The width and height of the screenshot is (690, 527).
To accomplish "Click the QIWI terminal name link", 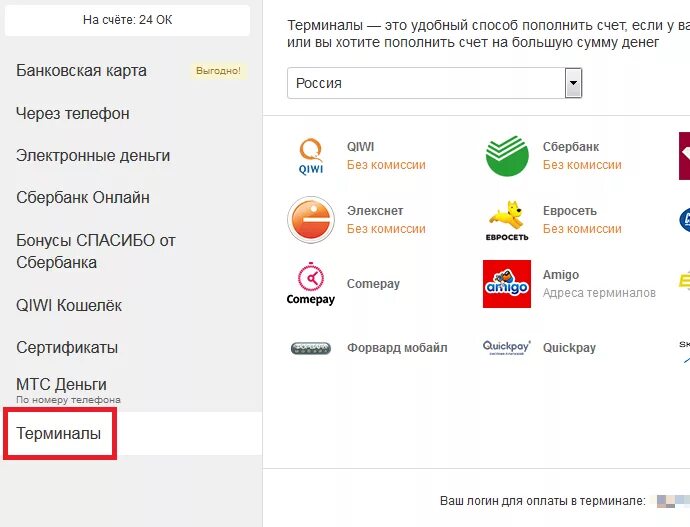I will click(x=360, y=146).
